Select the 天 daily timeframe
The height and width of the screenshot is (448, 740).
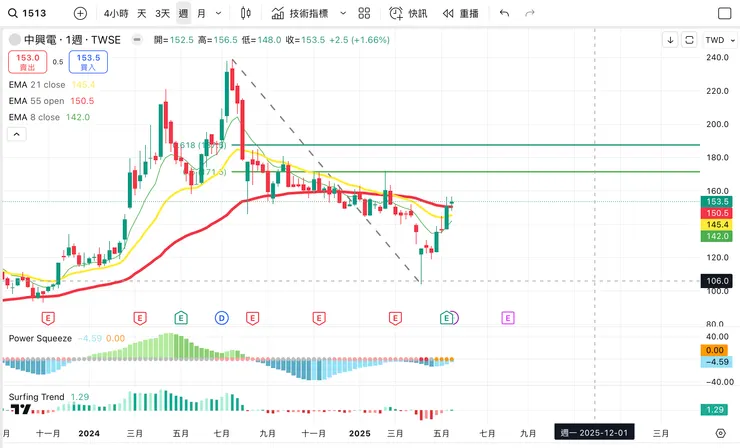142,13
